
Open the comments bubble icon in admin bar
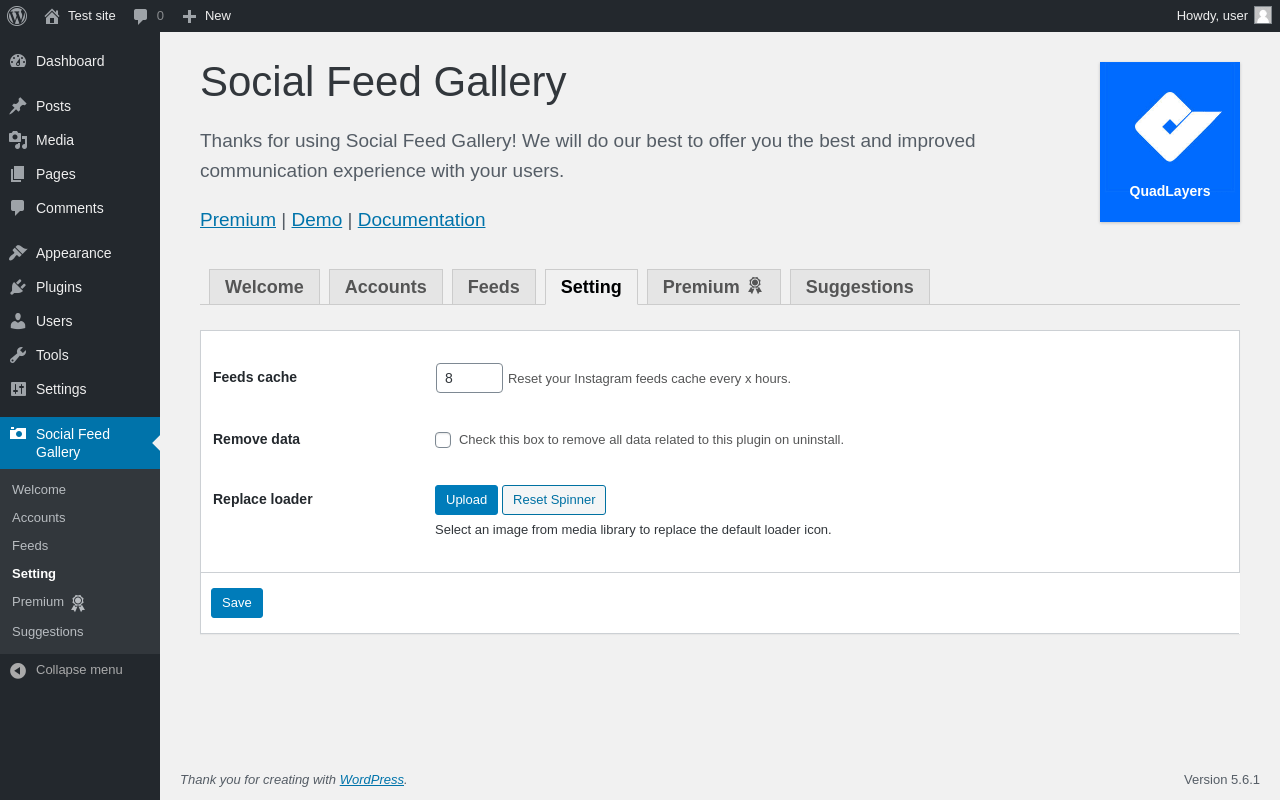pos(140,16)
